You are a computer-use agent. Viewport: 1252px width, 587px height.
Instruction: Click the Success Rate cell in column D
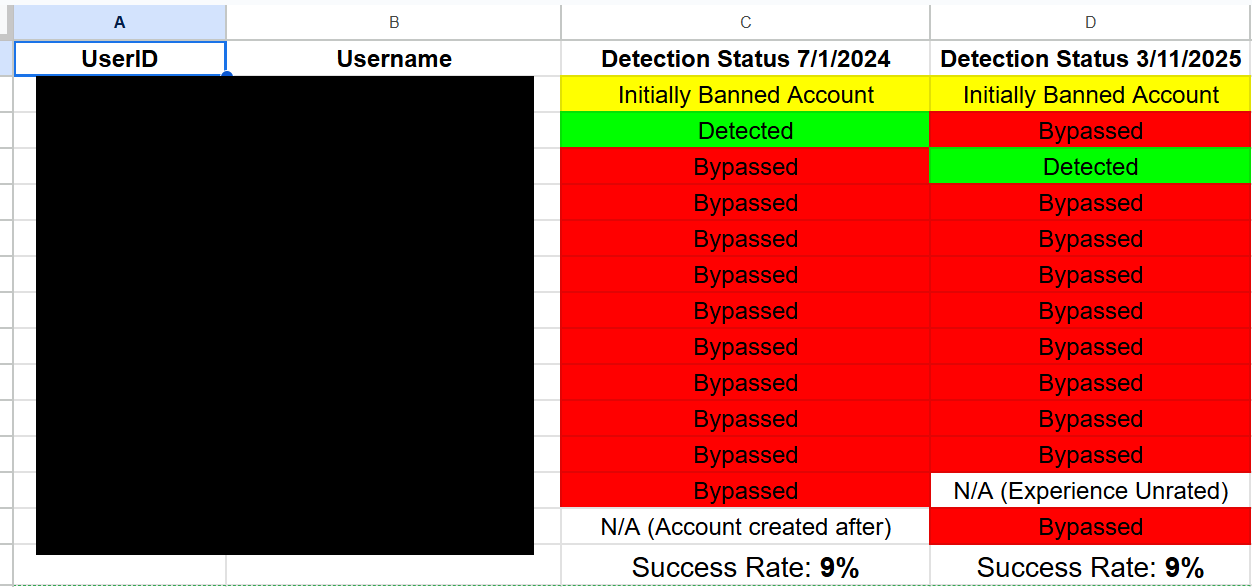1090,567
